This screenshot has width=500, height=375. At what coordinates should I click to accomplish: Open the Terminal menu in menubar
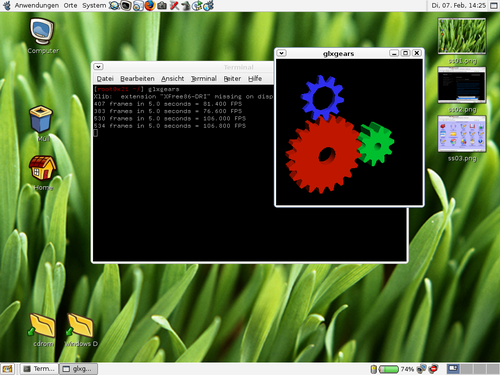(x=204, y=79)
